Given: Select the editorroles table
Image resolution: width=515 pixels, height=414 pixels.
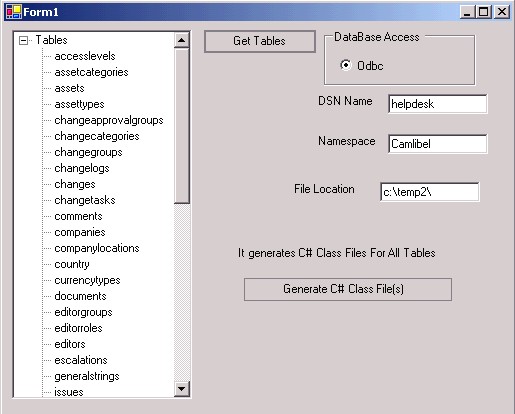Looking at the screenshot, I should 78,328.
